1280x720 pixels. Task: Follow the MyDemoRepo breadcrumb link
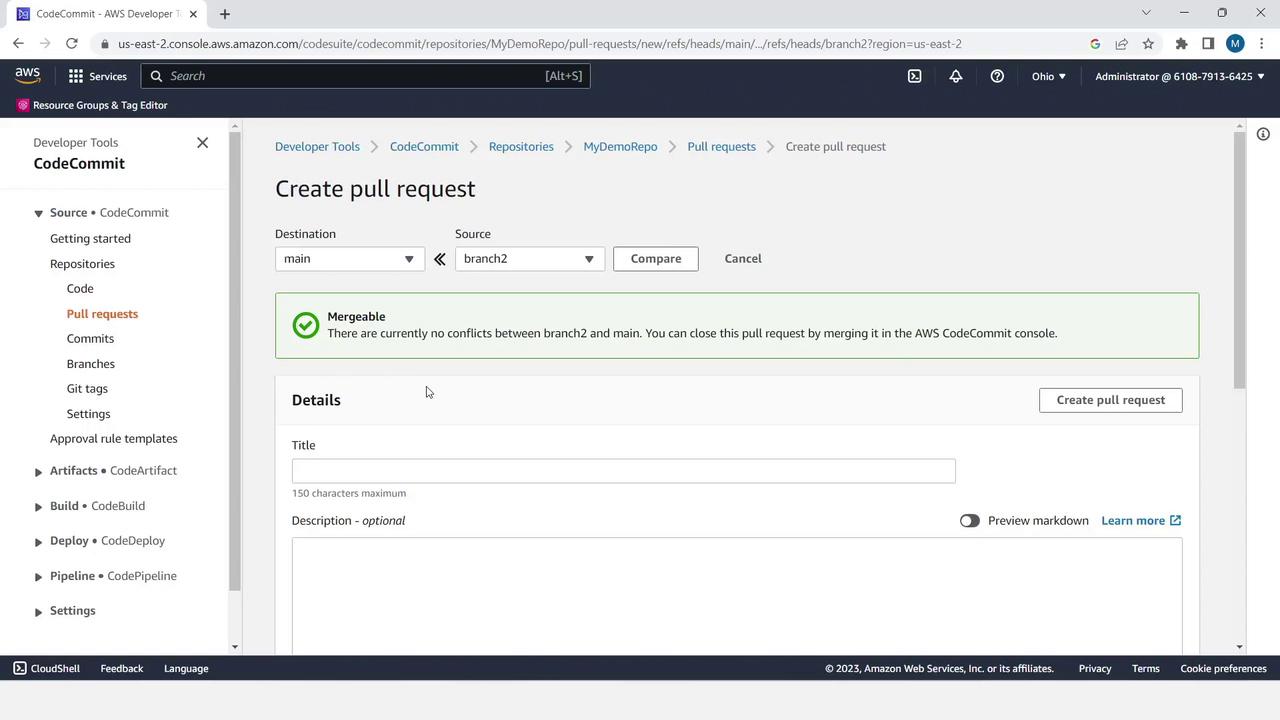620,147
